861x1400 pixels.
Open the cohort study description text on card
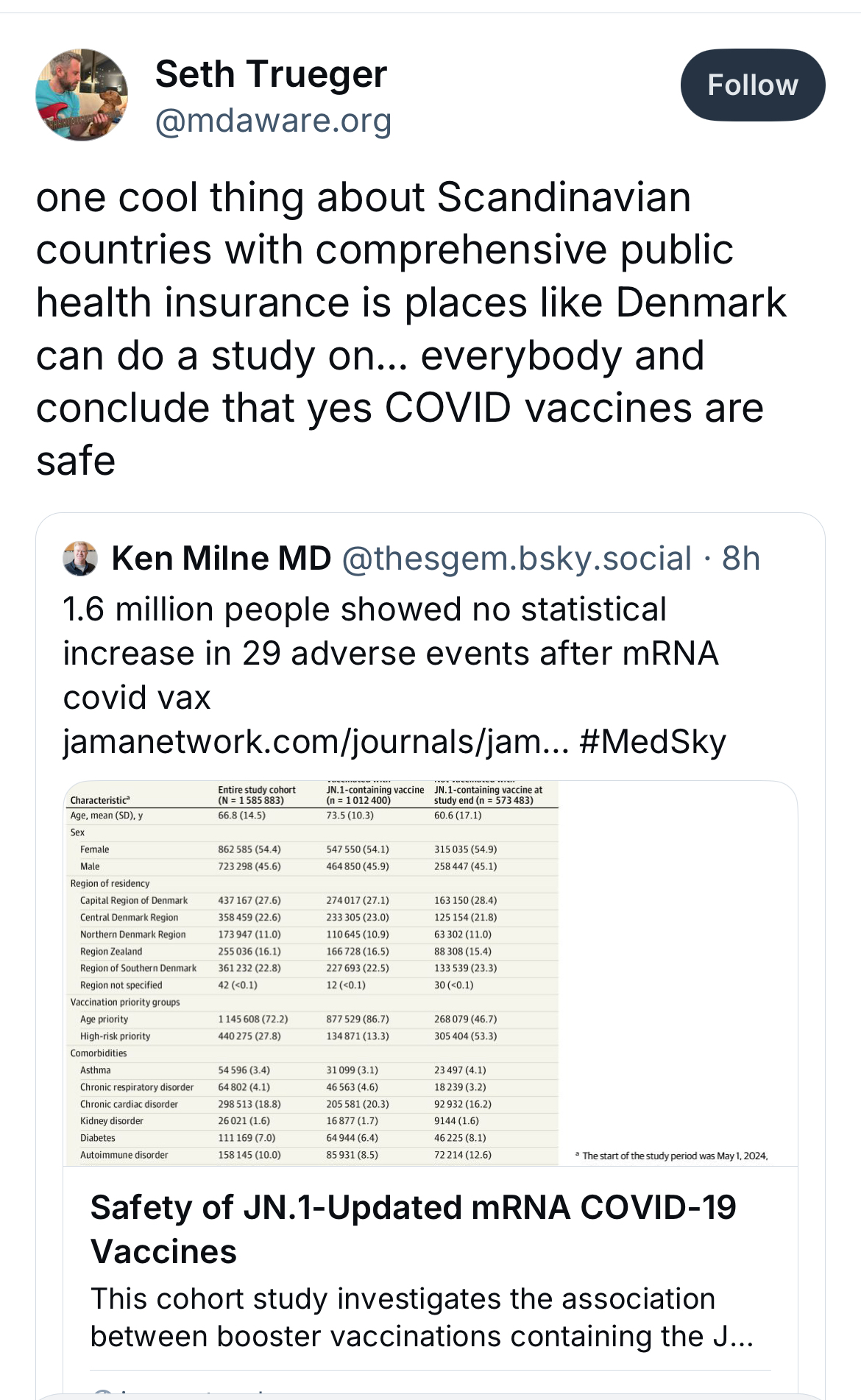click(422, 1318)
